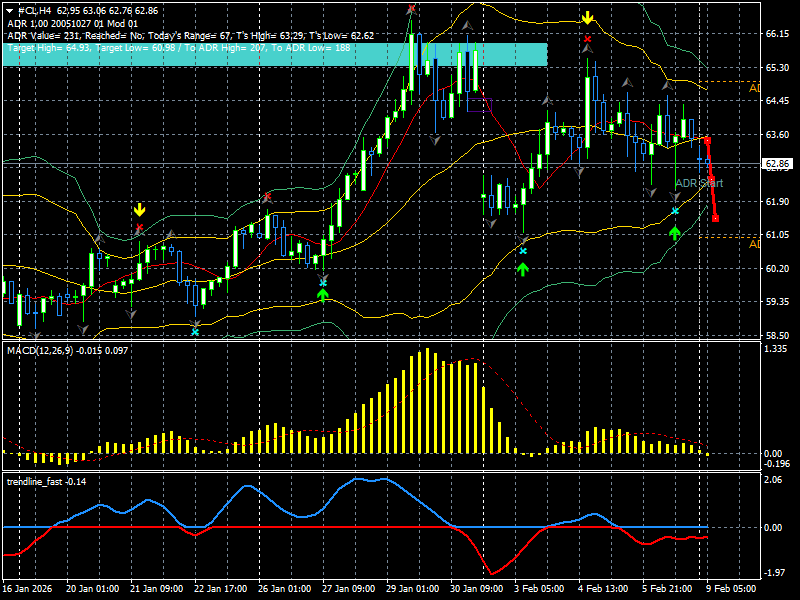Image resolution: width=800 pixels, height=600 pixels.
Task: Click the -1.97 trendline scale value
Action: click(x=773, y=573)
